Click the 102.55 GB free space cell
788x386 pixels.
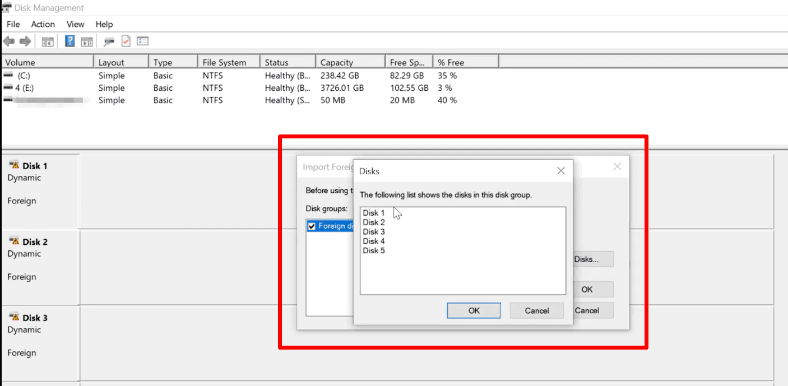(x=409, y=88)
